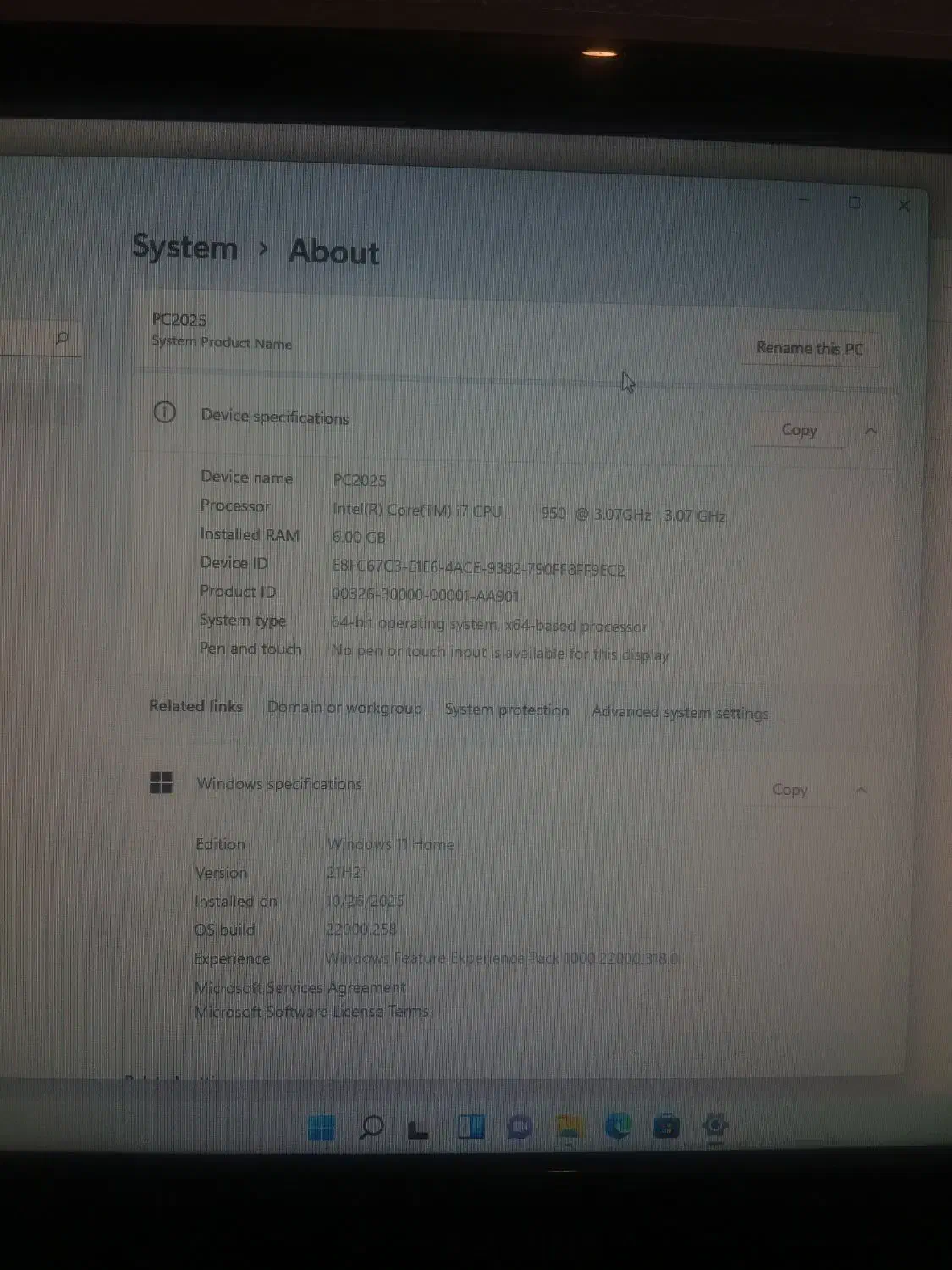Open the Windows Start menu
Screen dimensions: 952x1270
321,1128
